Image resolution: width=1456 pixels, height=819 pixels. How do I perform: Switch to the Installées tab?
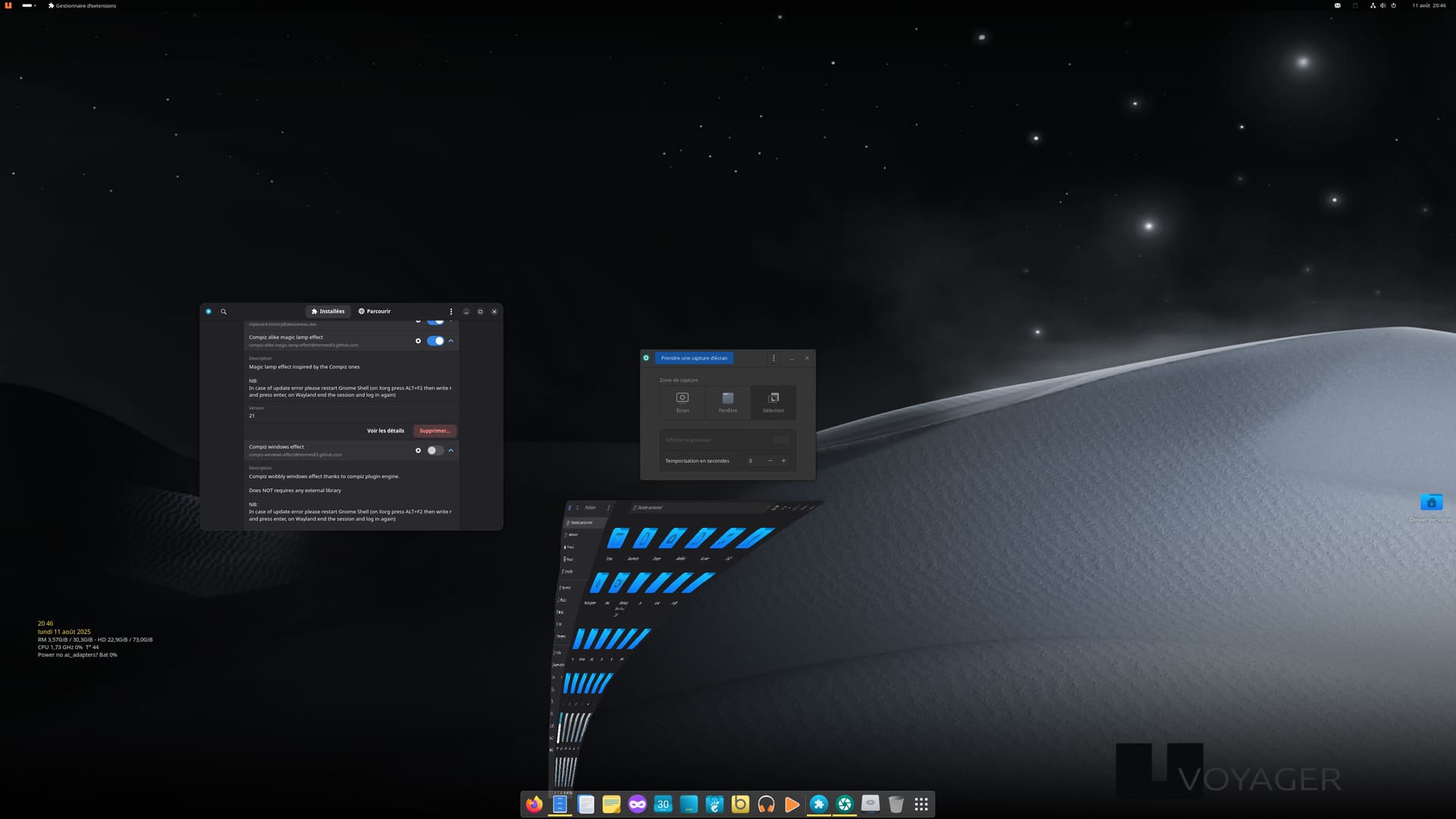328,312
